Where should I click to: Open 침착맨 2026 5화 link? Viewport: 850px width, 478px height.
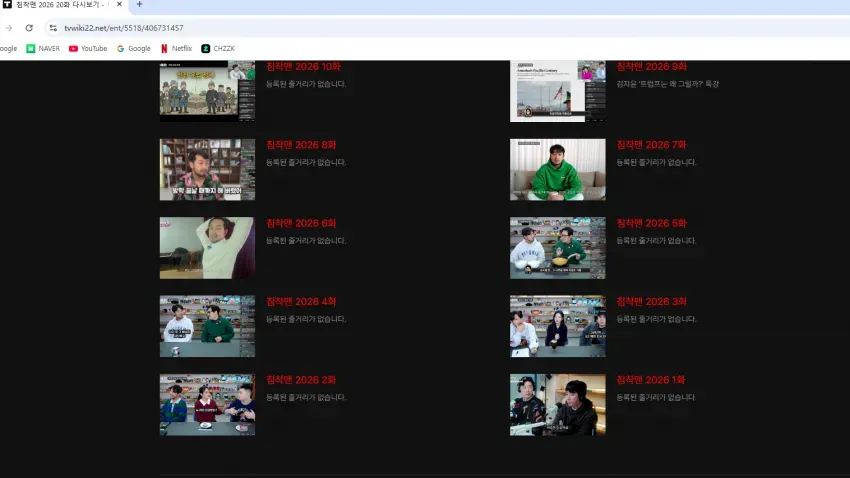[x=651, y=223]
